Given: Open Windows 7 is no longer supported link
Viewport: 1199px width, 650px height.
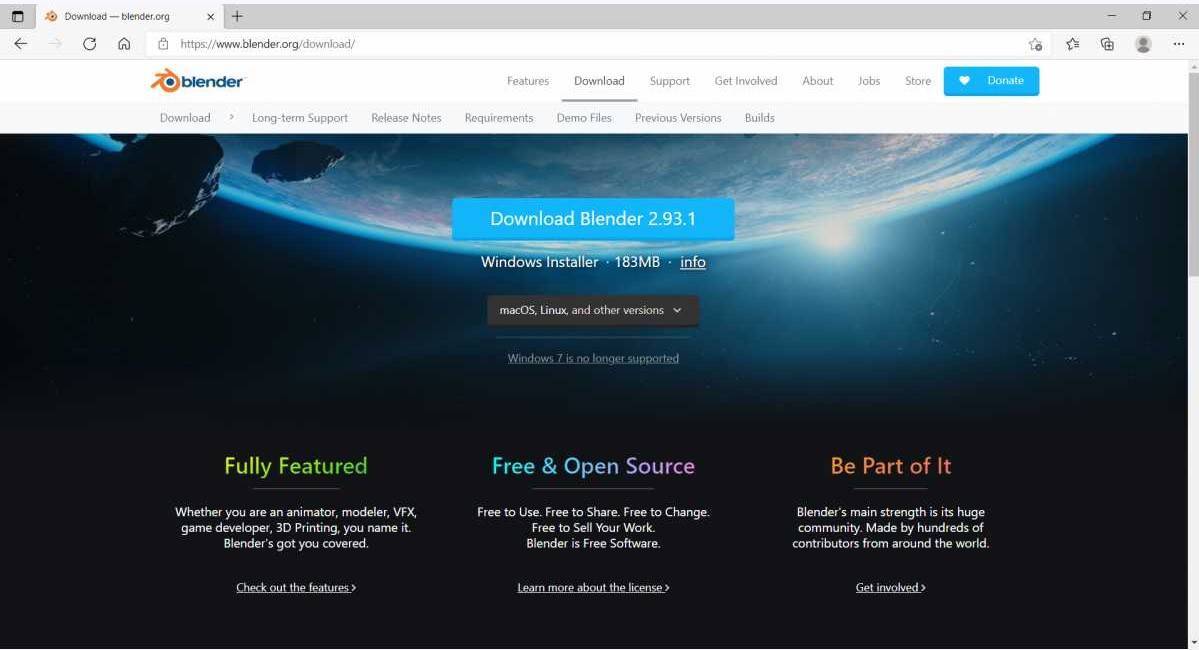Looking at the screenshot, I should pyautogui.click(x=593, y=358).
